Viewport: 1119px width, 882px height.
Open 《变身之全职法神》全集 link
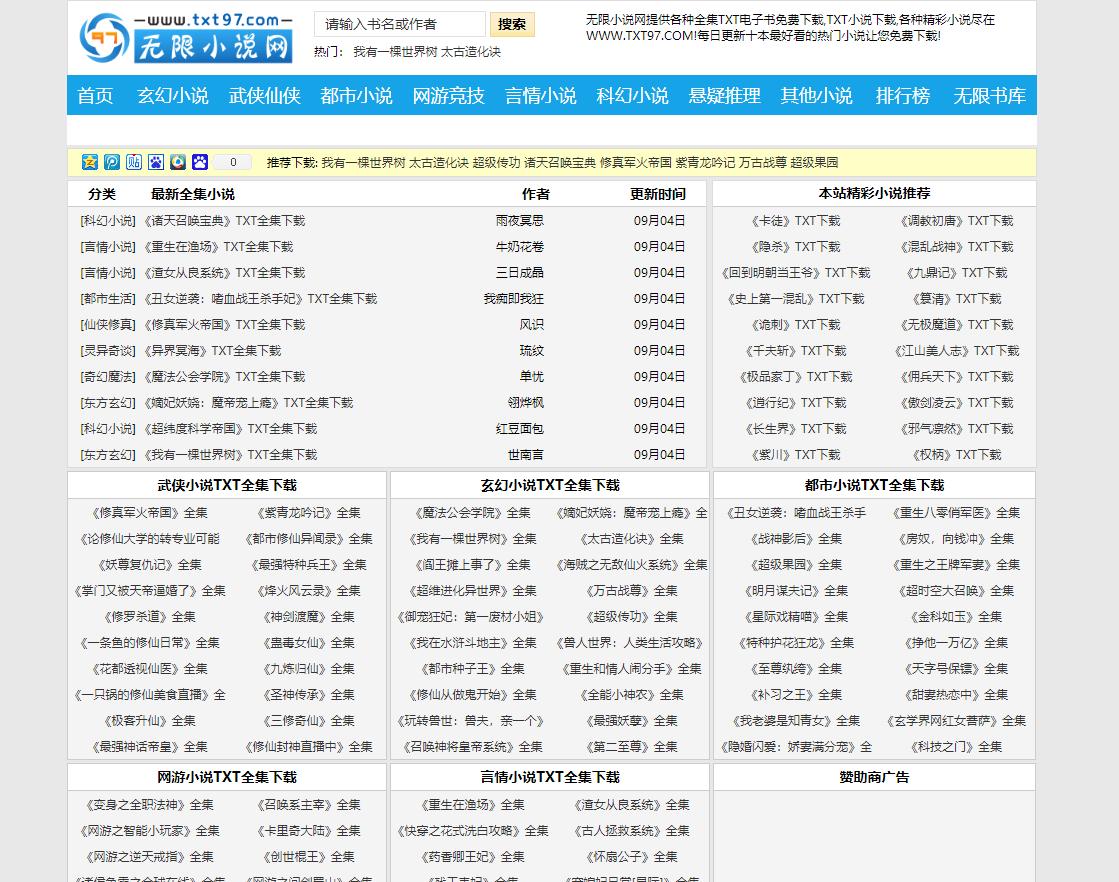pos(151,804)
